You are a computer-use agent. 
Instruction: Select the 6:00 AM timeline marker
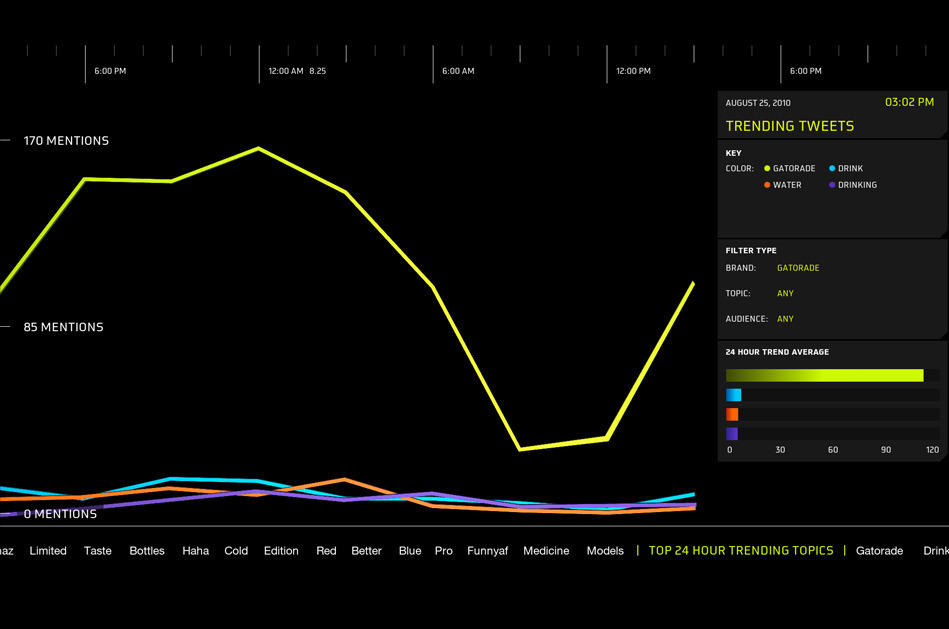458,71
